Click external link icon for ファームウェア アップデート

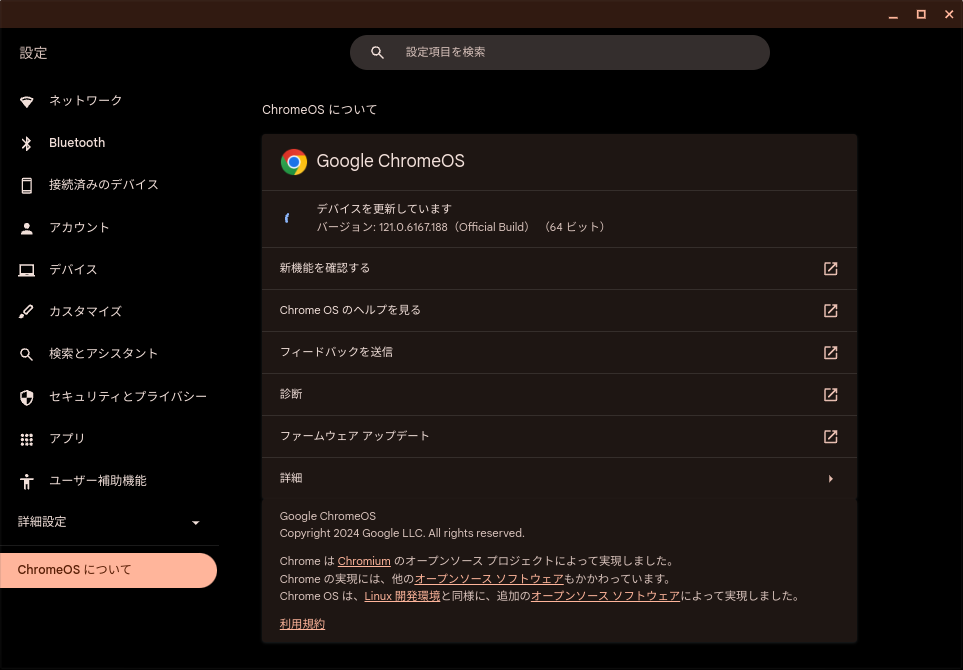tap(830, 437)
